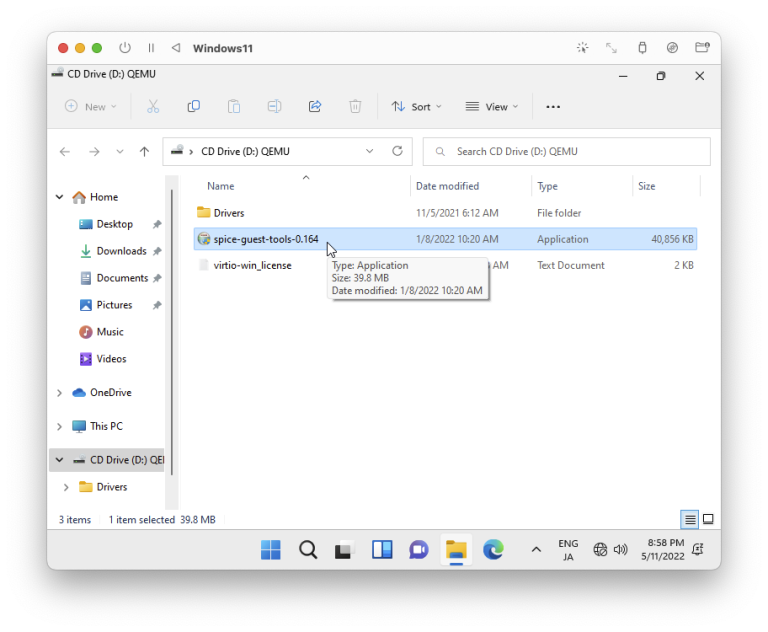Click the VM power button icon

(x=125, y=48)
